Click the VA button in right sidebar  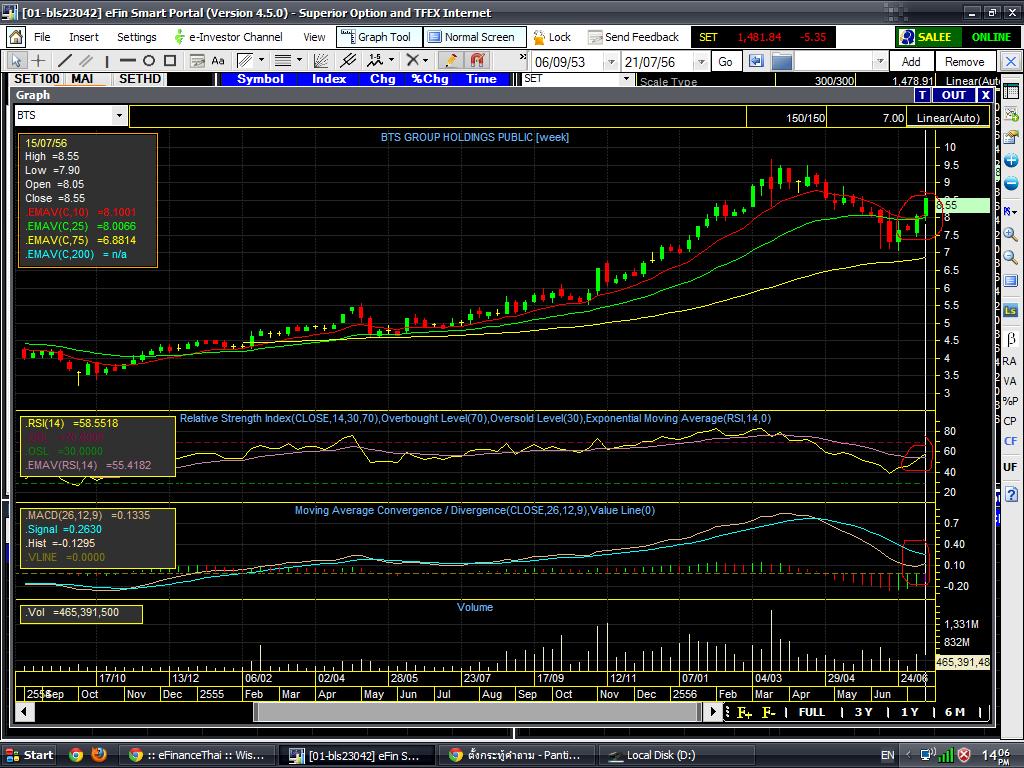[x=1010, y=381]
